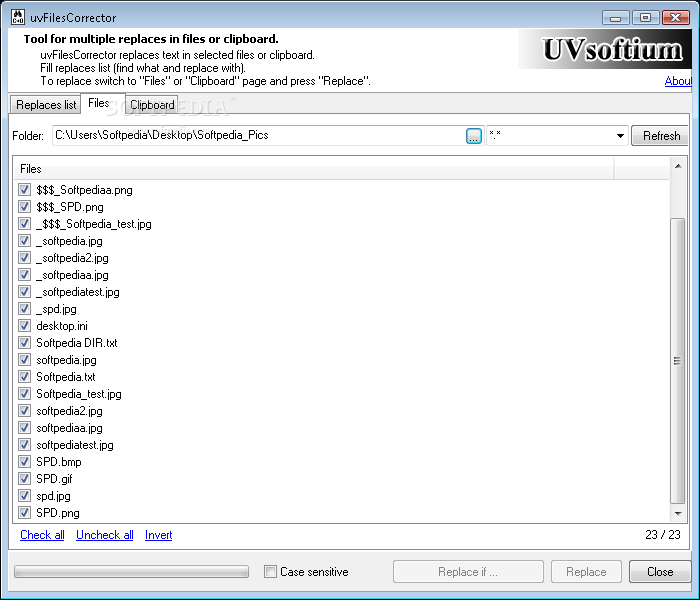Click the Files column header
The image size is (700, 600).
[315, 169]
